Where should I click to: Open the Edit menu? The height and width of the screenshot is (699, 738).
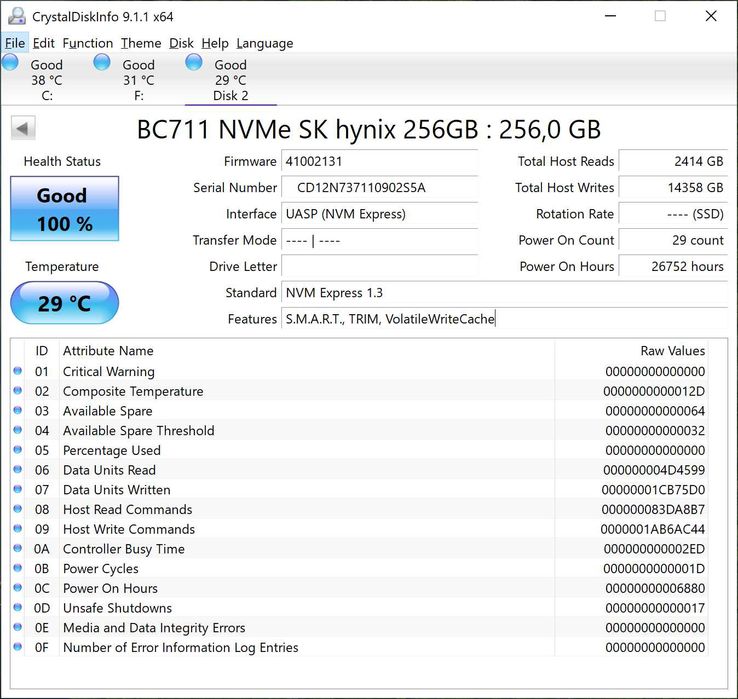click(x=43, y=43)
